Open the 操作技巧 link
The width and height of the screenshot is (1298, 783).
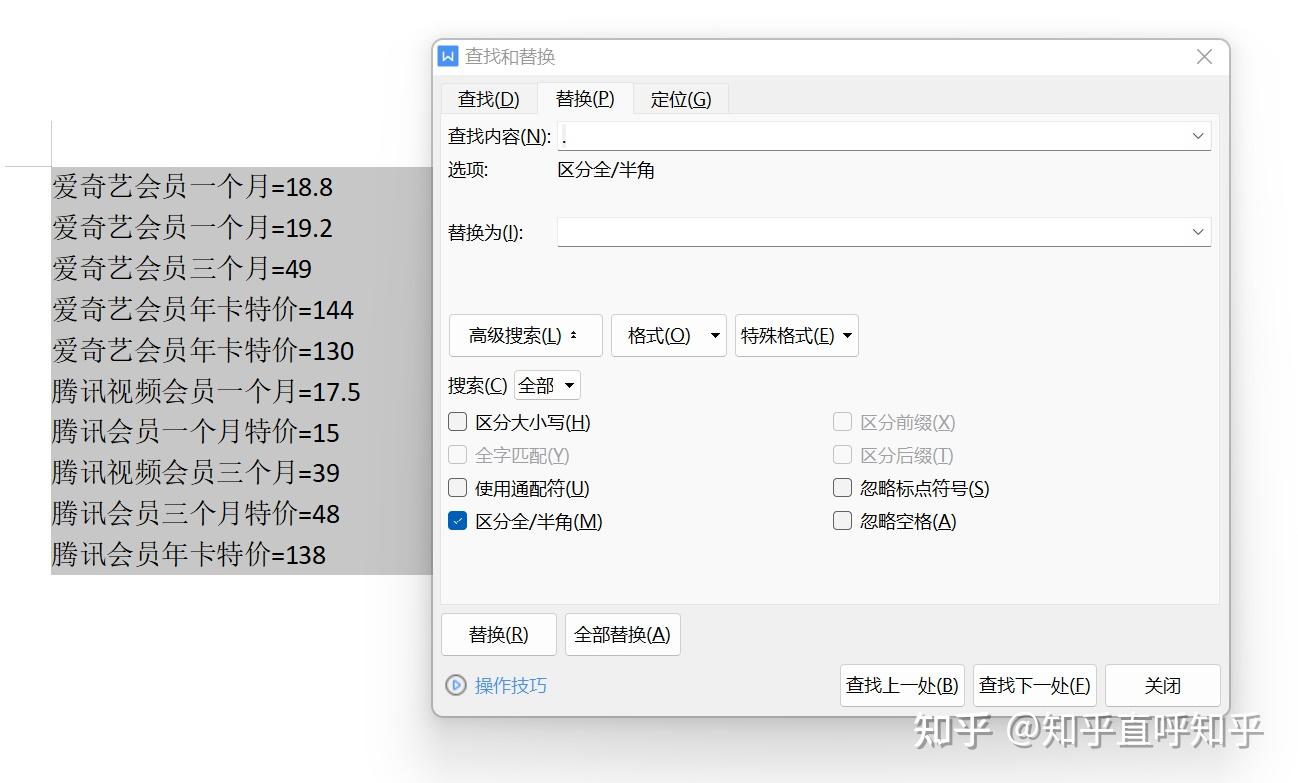tap(511, 686)
